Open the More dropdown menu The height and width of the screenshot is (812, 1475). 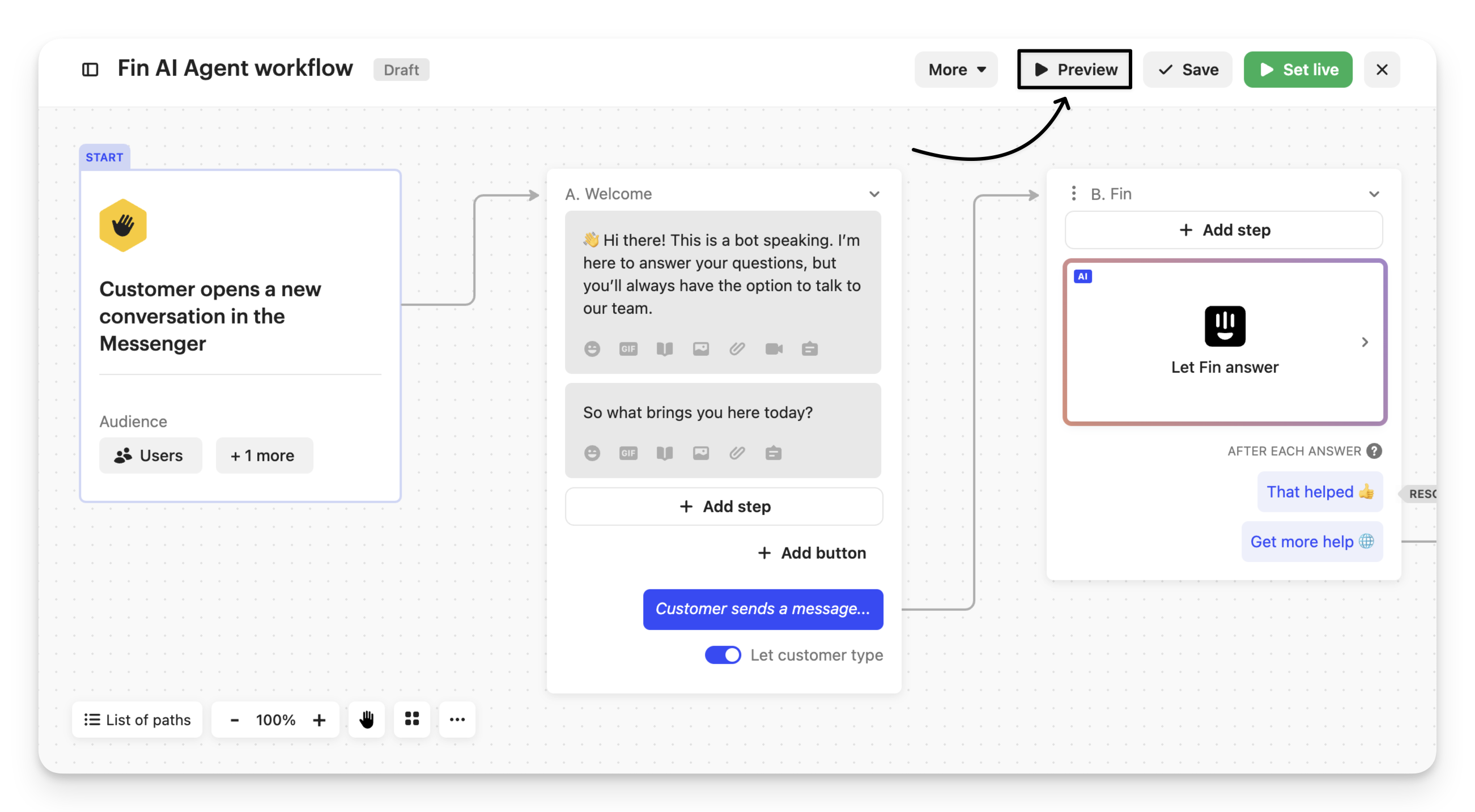pos(957,70)
